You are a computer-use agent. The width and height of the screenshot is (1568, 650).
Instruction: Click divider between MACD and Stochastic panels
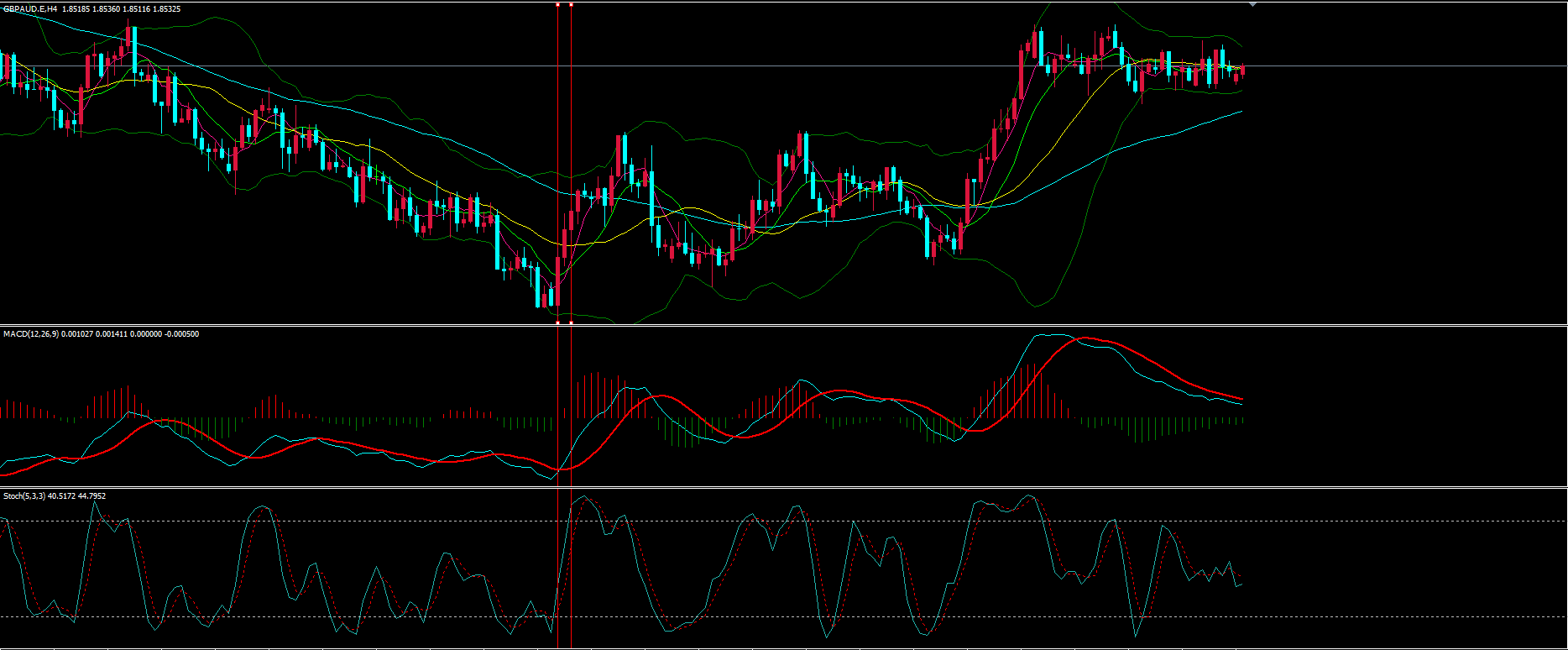pyautogui.click(x=783, y=488)
